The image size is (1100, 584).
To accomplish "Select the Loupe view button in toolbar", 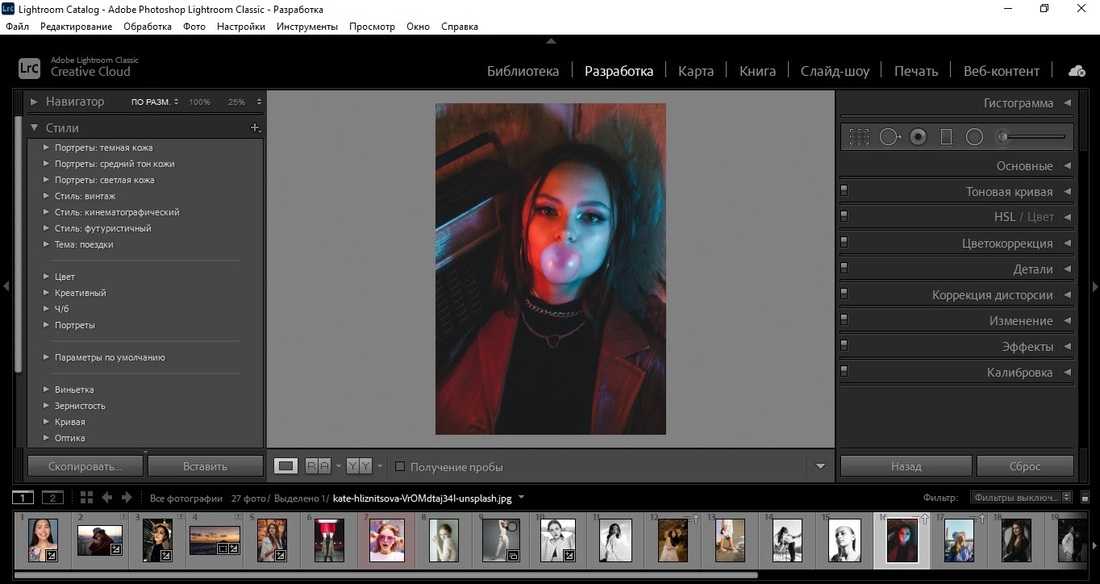I will [286, 466].
